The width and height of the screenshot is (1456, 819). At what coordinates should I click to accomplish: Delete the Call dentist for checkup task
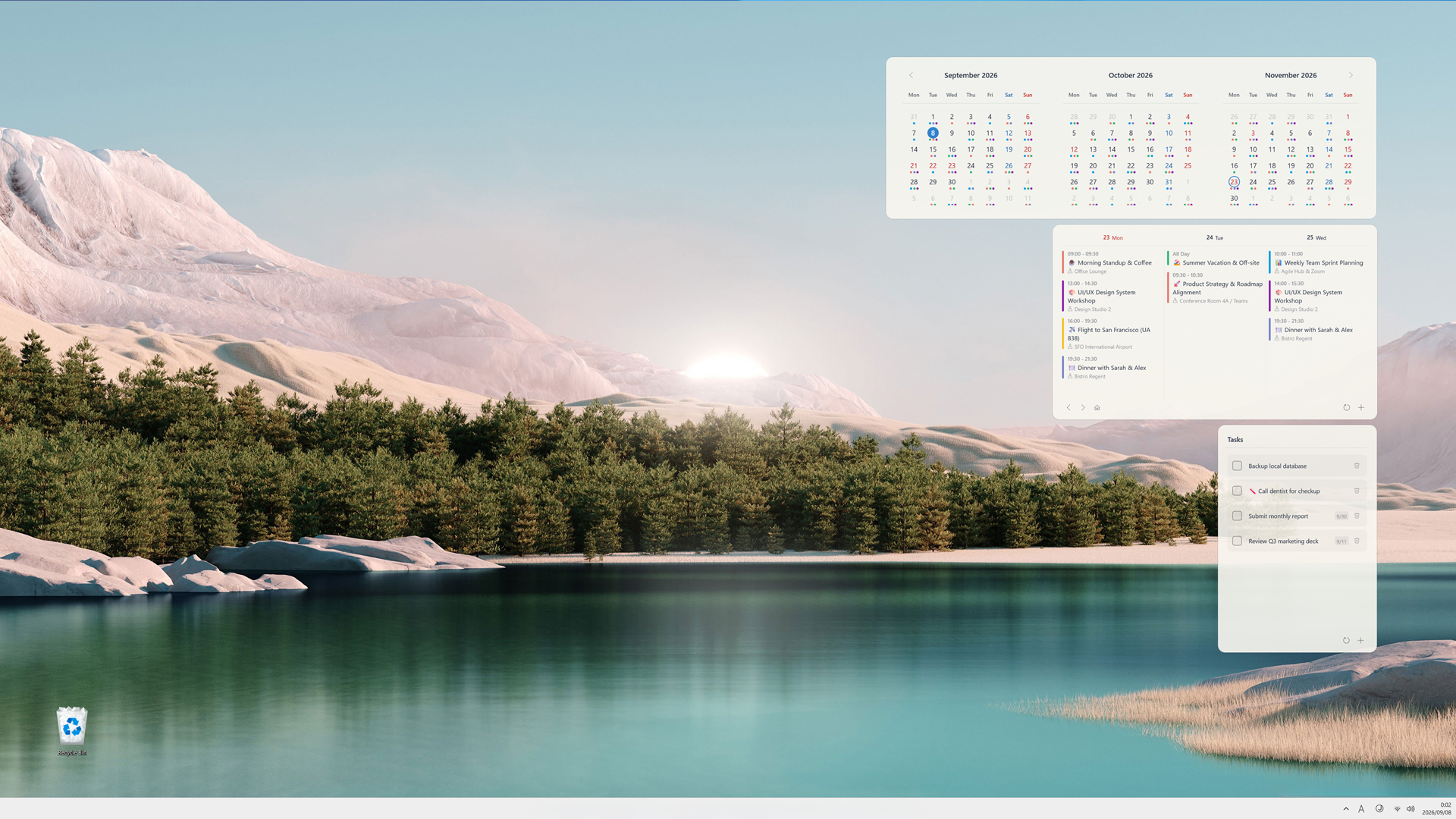(x=1357, y=491)
